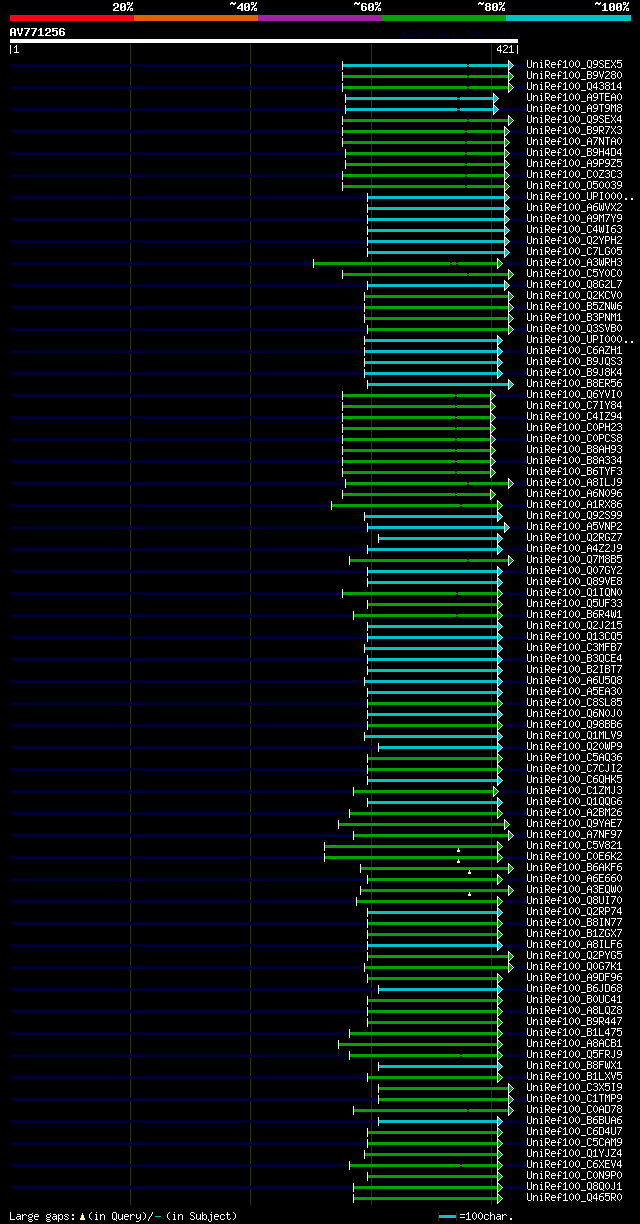Open hit UniRef100_A9TEA0
This screenshot has width=640, height=1224.
tap(574, 97)
